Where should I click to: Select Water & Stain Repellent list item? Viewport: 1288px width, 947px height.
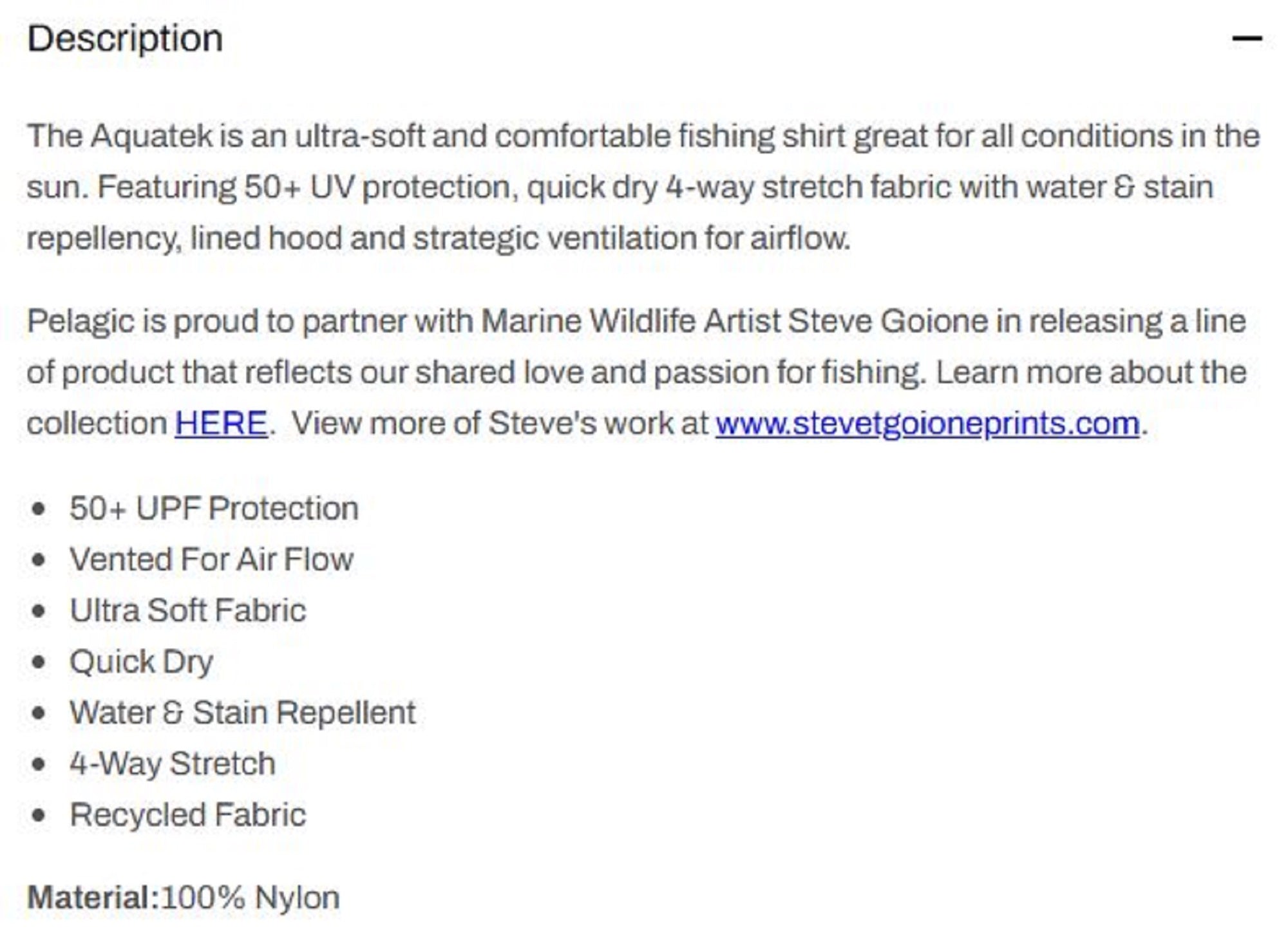click(x=242, y=713)
